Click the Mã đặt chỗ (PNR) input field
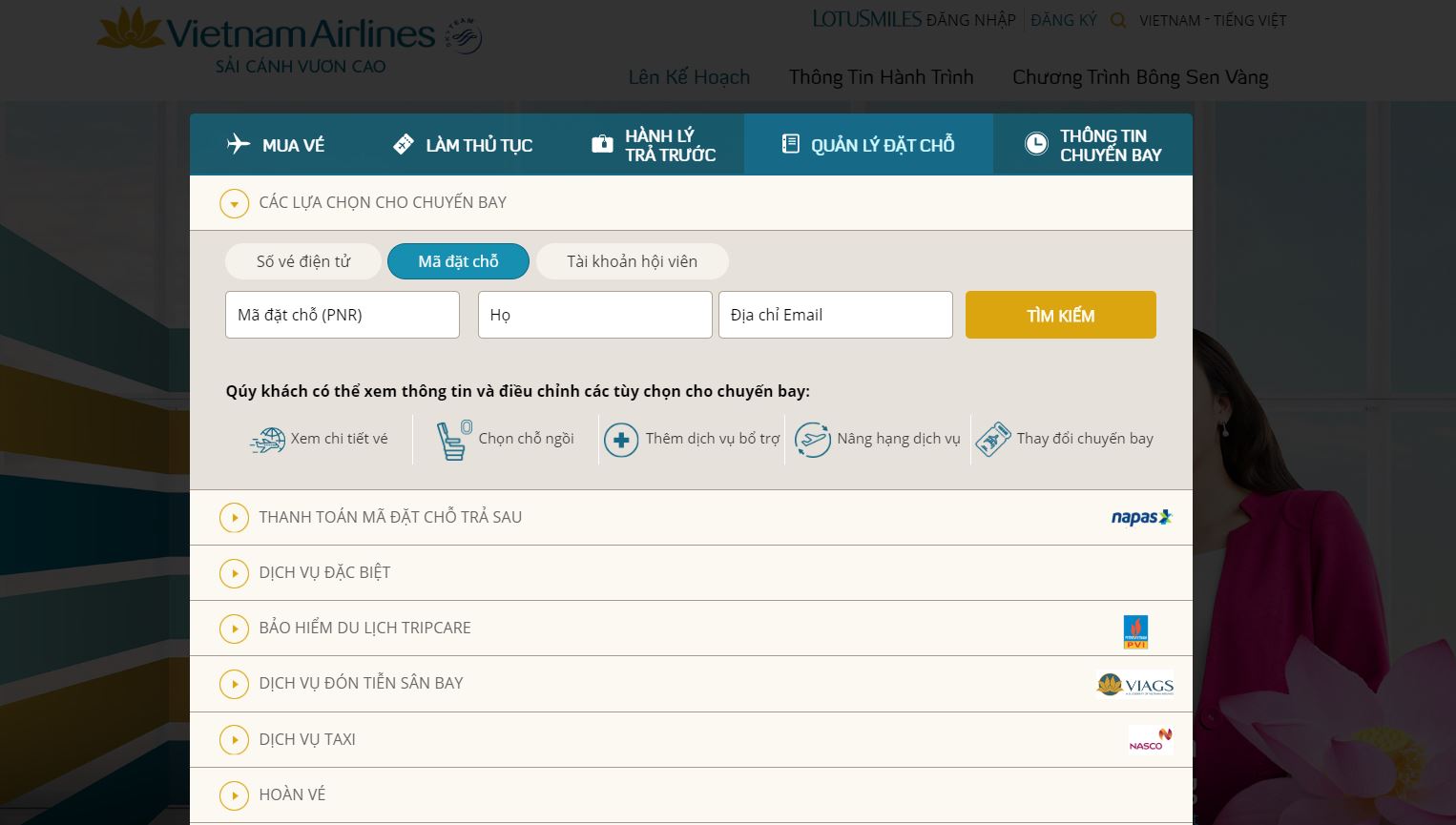The image size is (1456, 825). [342, 314]
